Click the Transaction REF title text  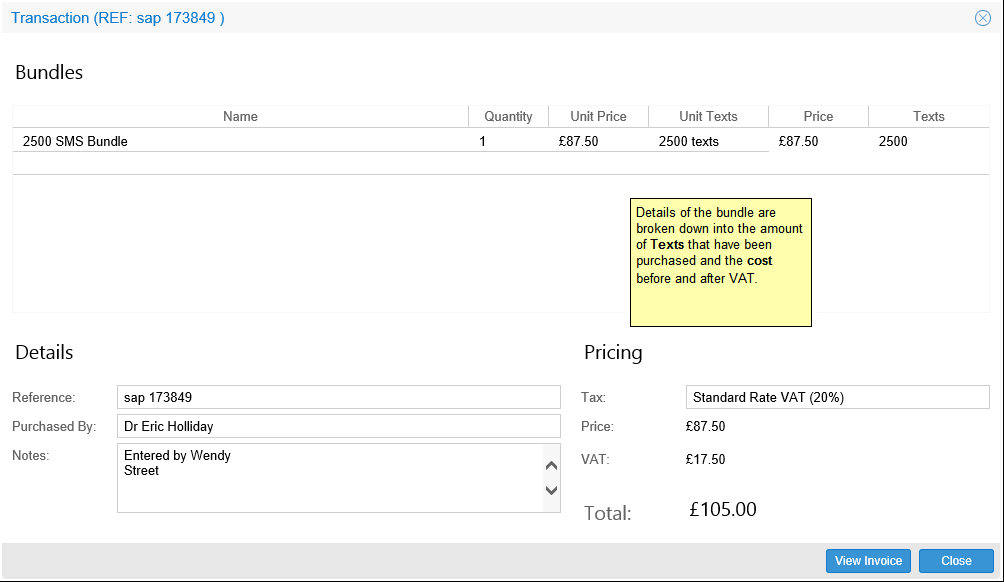click(x=117, y=18)
